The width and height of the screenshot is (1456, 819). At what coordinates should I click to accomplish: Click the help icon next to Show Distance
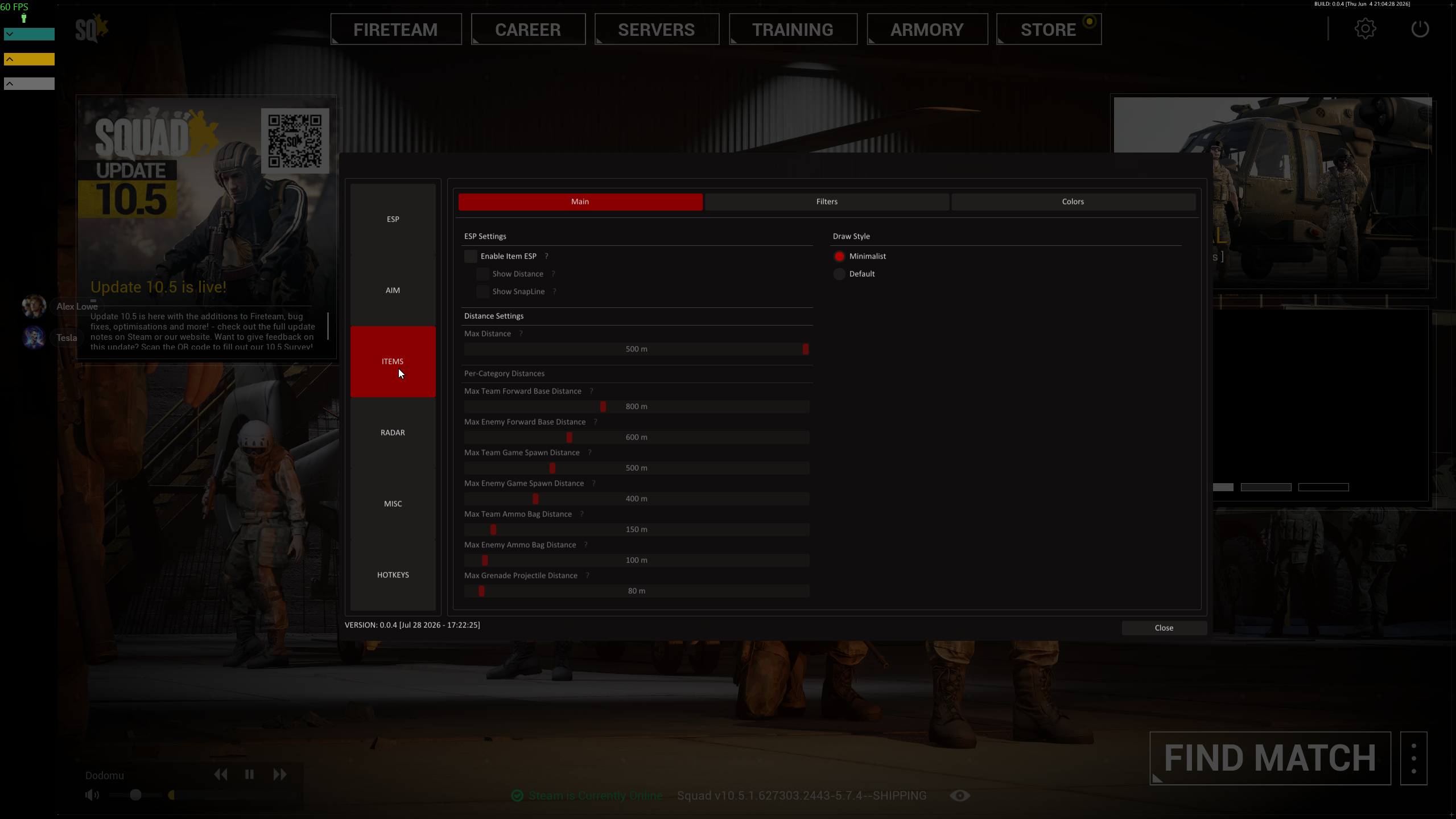[553, 274]
